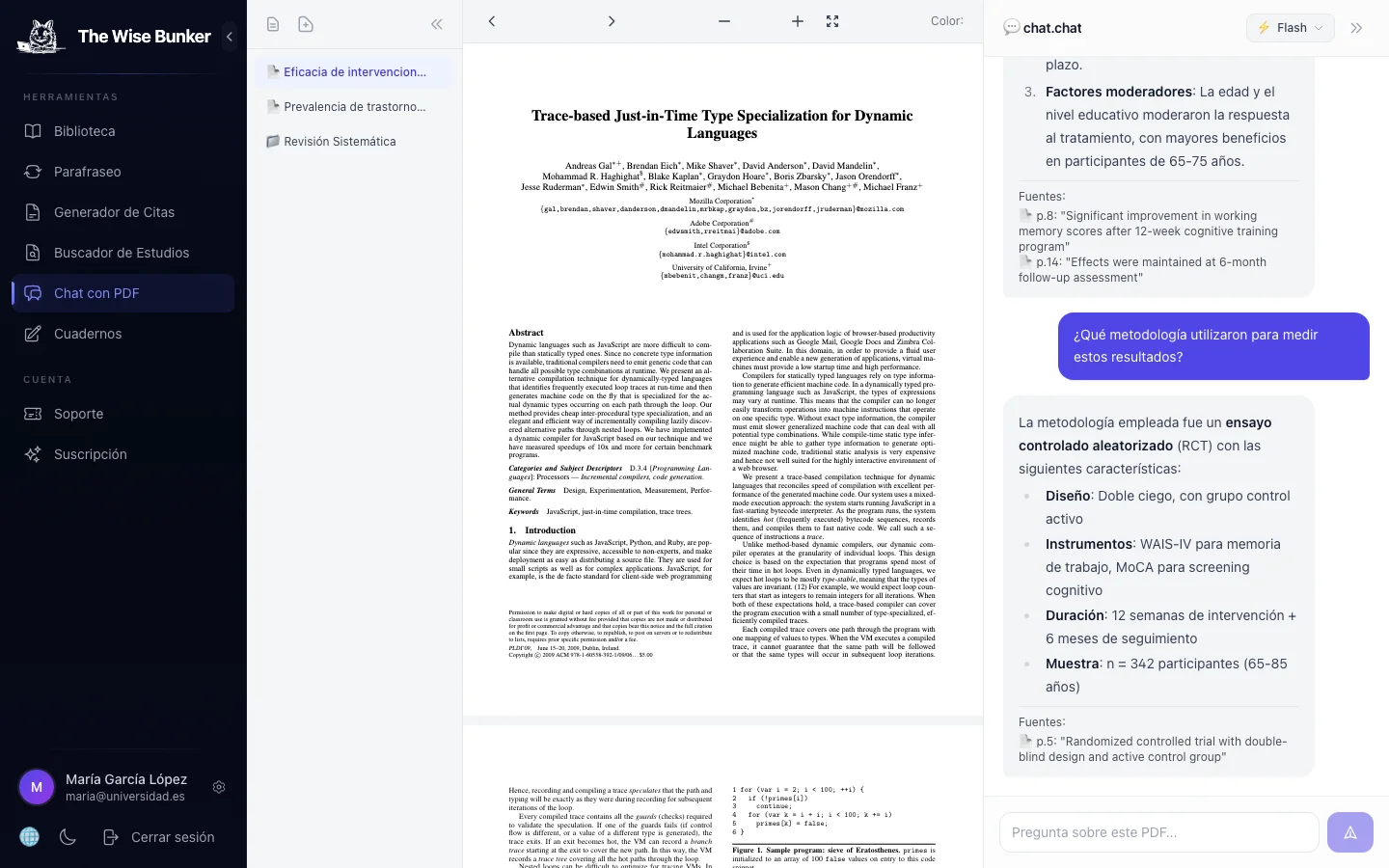The height and width of the screenshot is (868, 1389).
Task: Toggle dark mode with the moon icon
Action: click(x=68, y=837)
